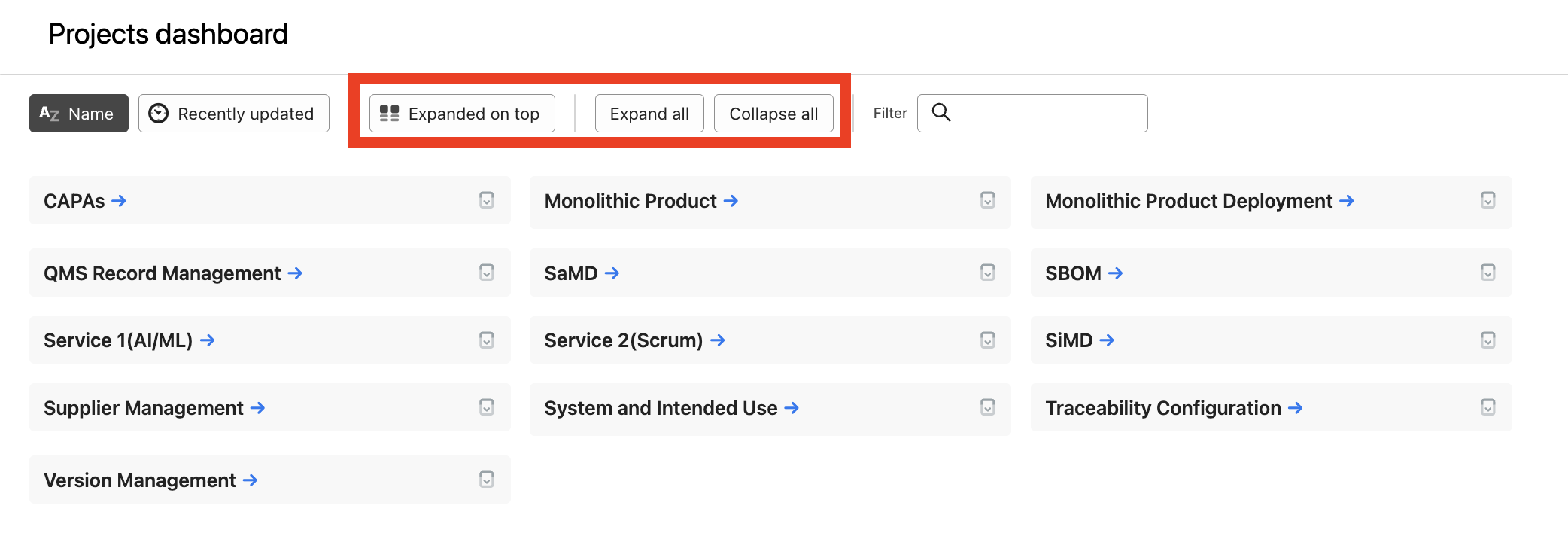The height and width of the screenshot is (542, 1568).
Task: Open Service 2(Scrum) arrow icon
Action: [x=718, y=340]
